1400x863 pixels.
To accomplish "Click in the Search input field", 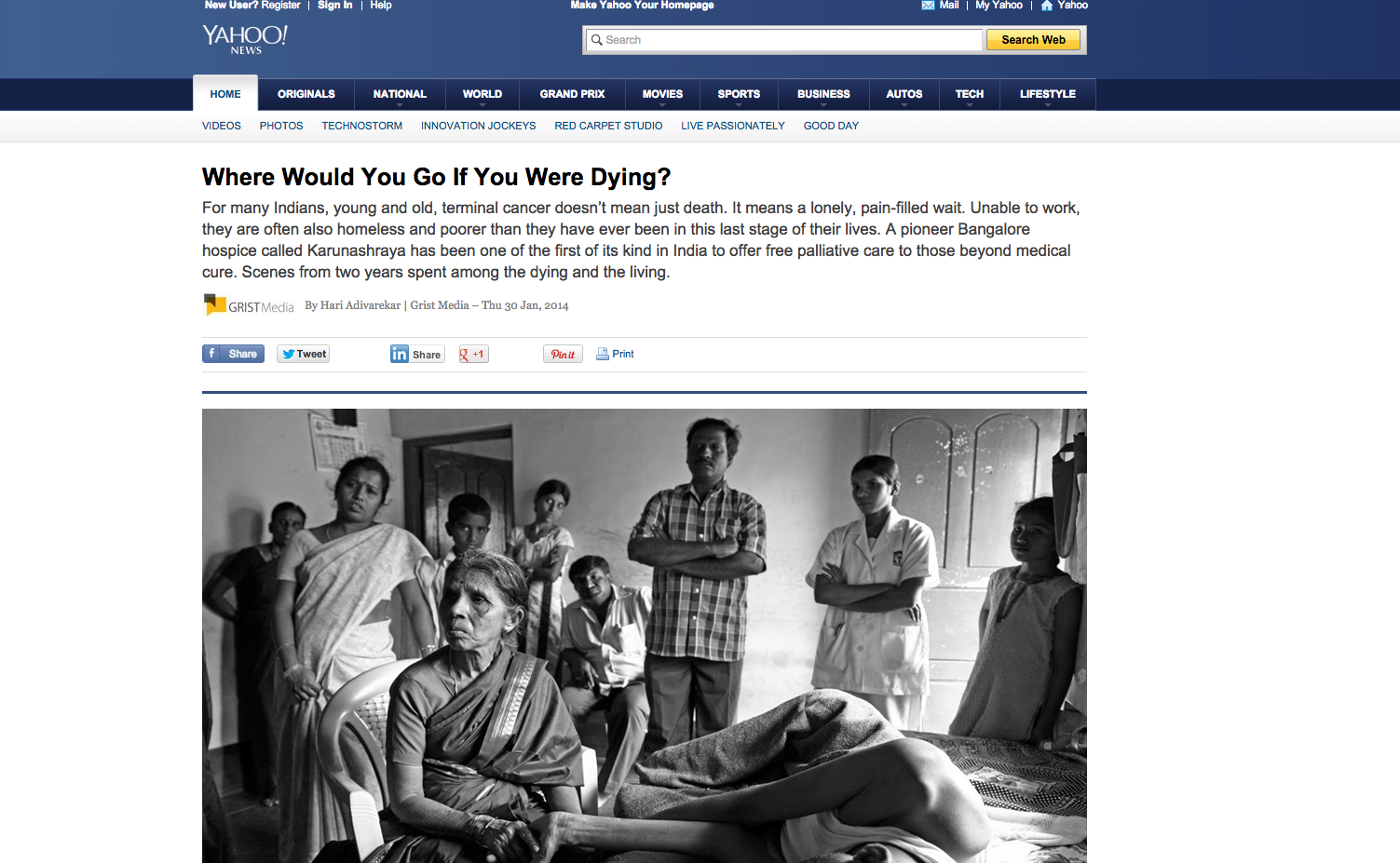I will [x=783, y=40].
